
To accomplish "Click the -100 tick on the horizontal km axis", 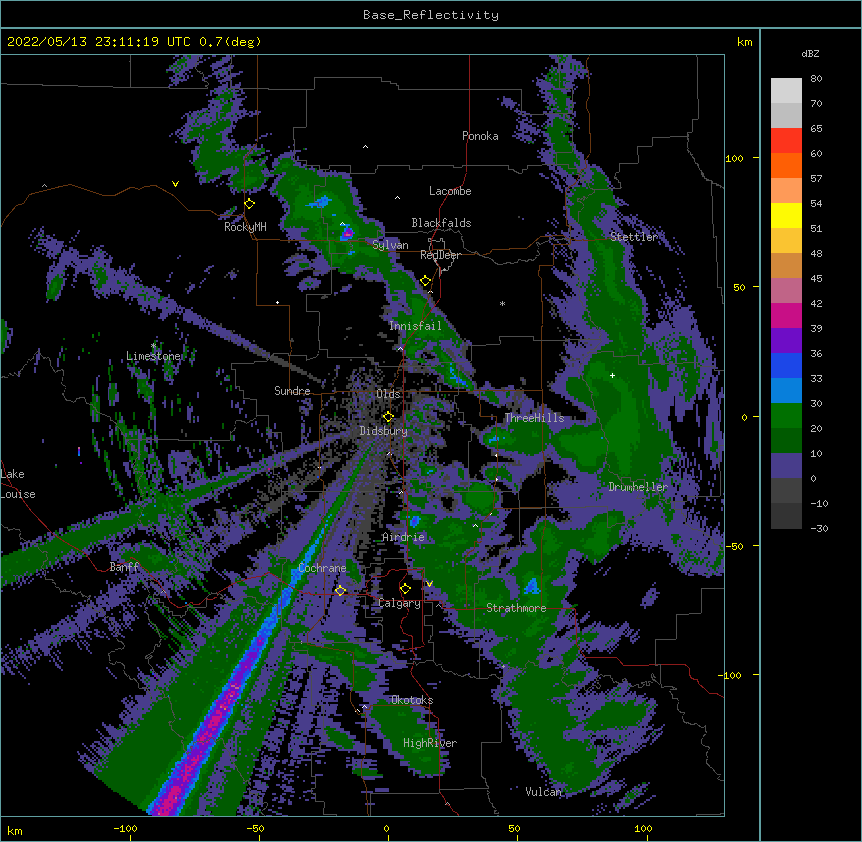I will tap(125, 828).
